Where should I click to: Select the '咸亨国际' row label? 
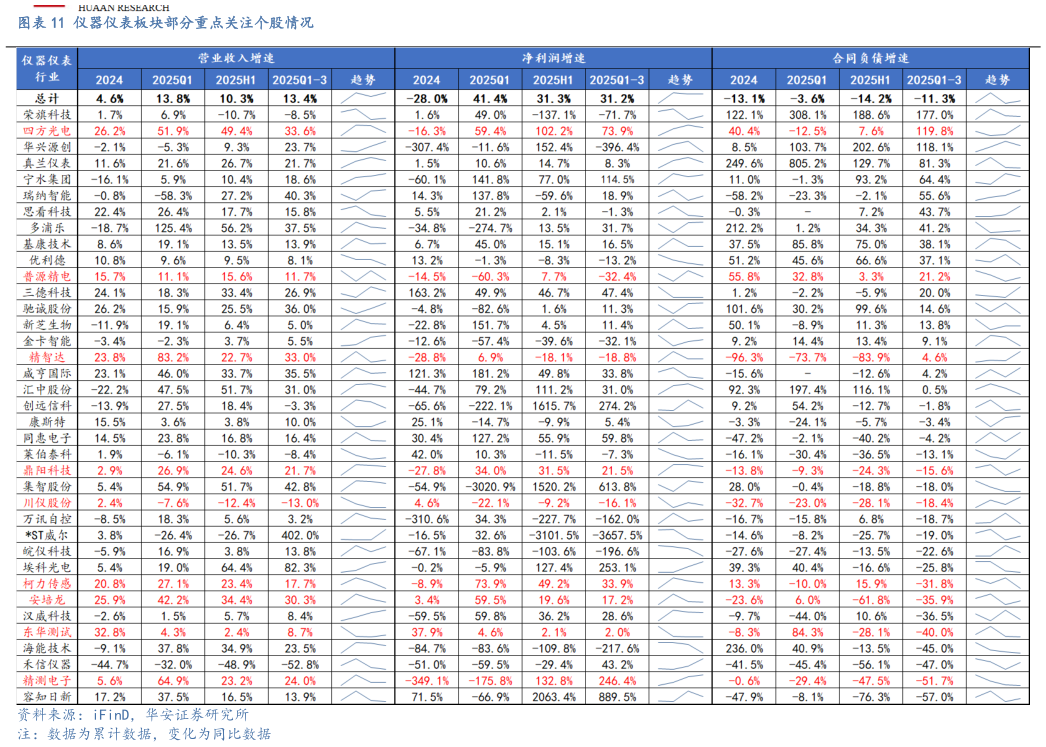point(47,374)
